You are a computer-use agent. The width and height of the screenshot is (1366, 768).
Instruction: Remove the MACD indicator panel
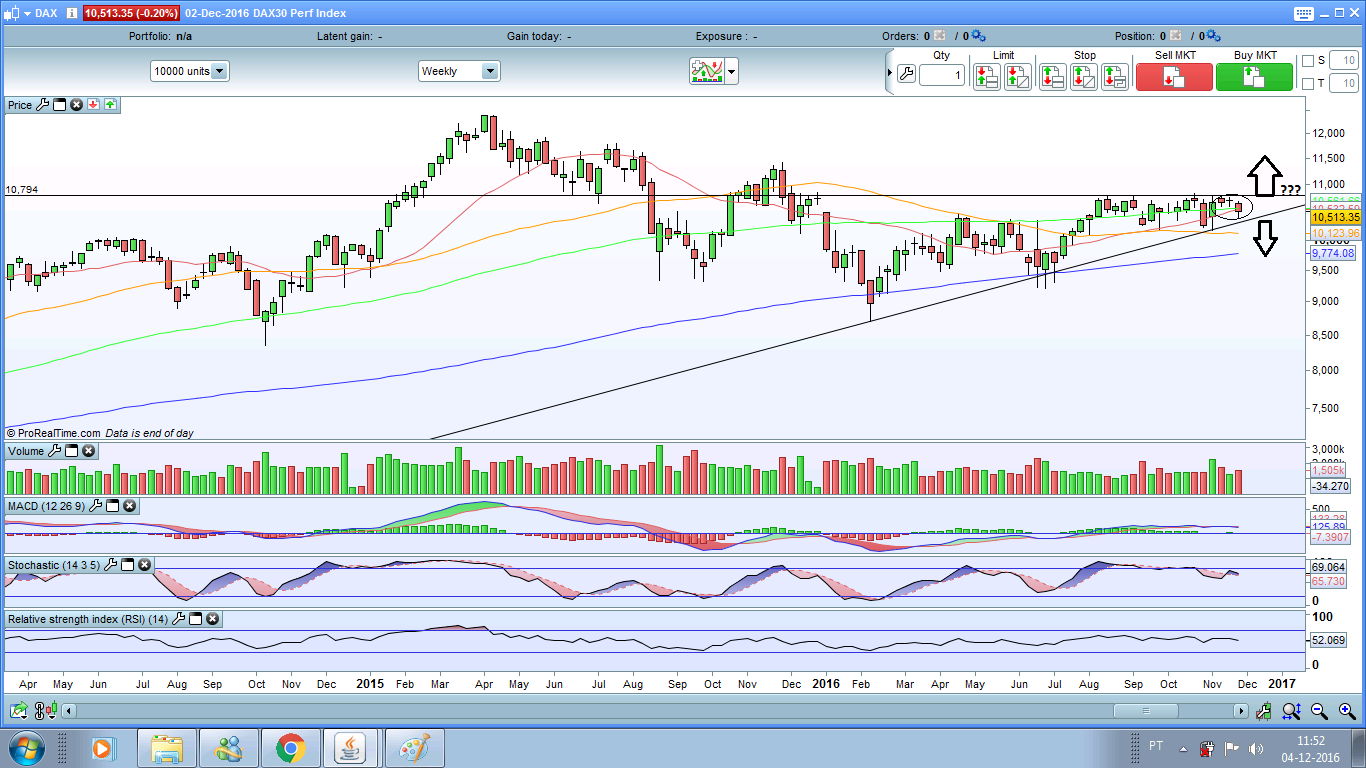[x=129, y=506]
